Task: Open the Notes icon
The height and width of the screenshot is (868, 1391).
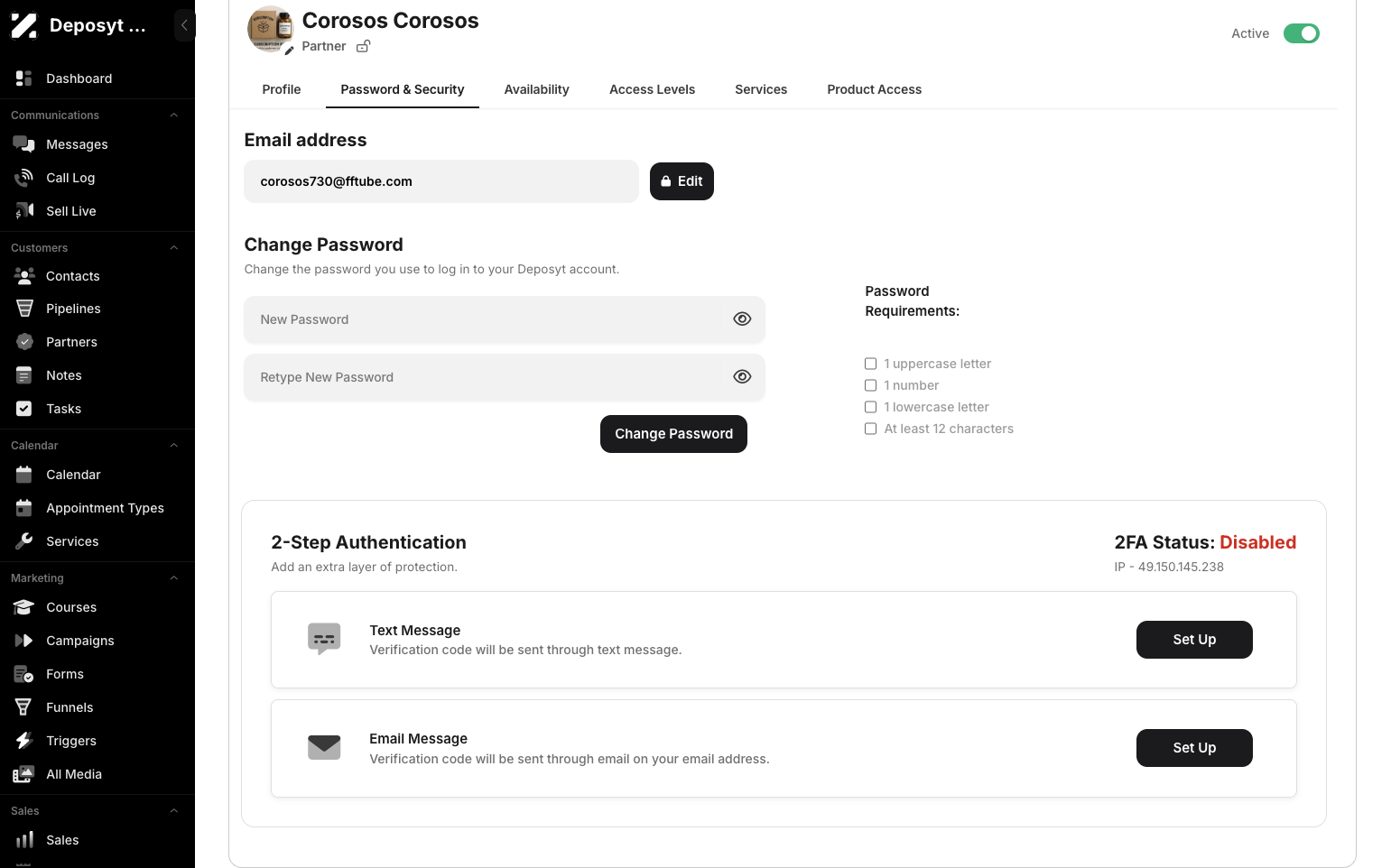Action: pyautogui.click(x=24, y=375)
